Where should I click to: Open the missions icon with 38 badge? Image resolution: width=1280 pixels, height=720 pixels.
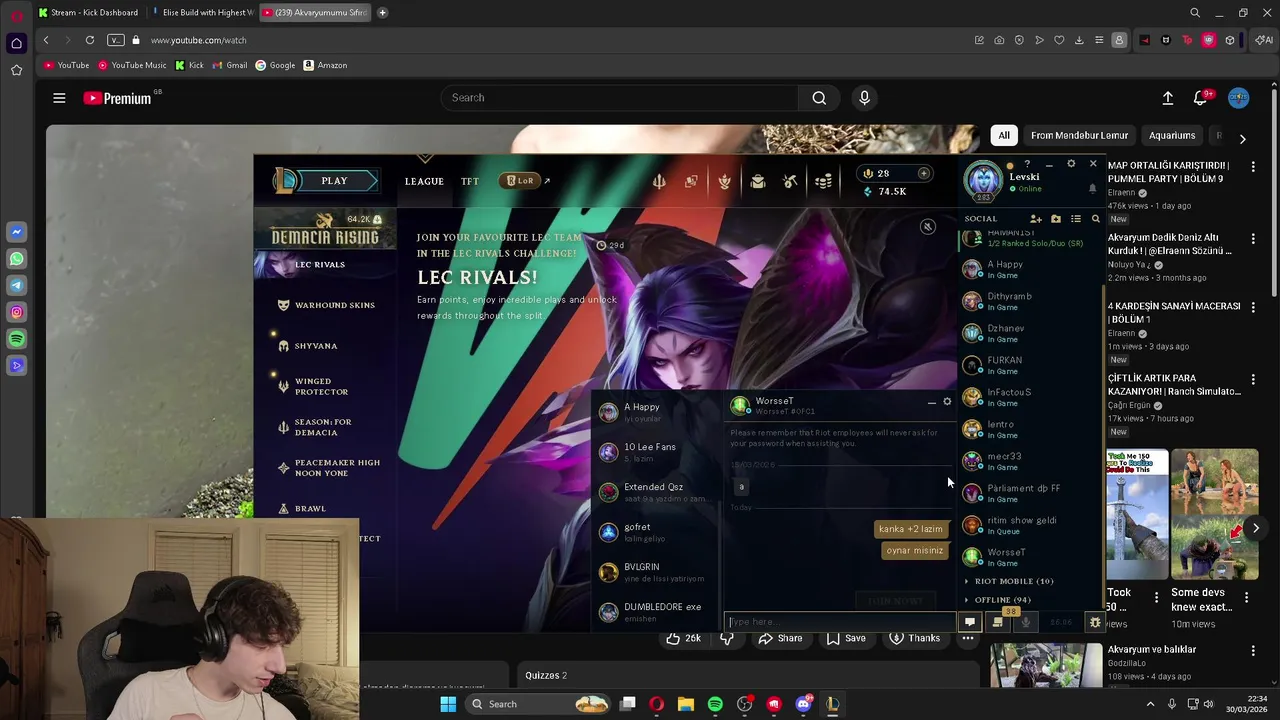pyautogui.click(x=997, y=622)
